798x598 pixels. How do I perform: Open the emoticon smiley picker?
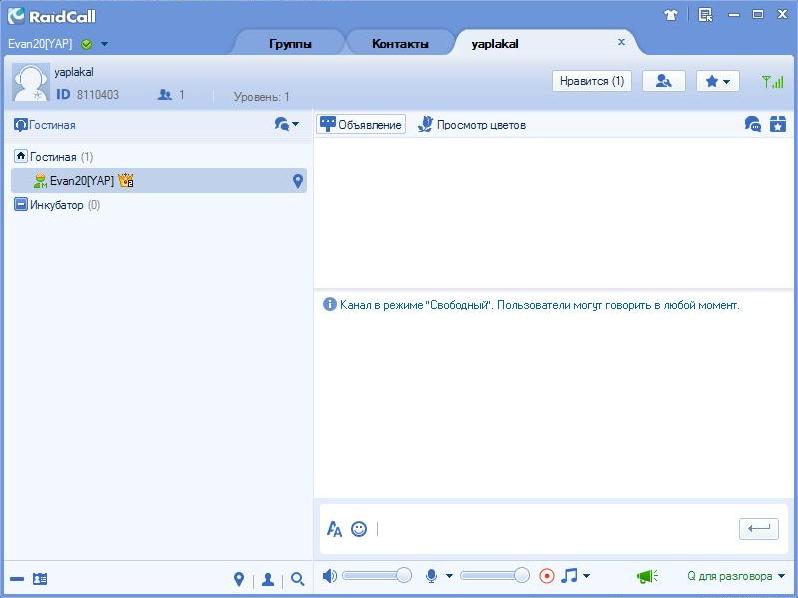359,529
